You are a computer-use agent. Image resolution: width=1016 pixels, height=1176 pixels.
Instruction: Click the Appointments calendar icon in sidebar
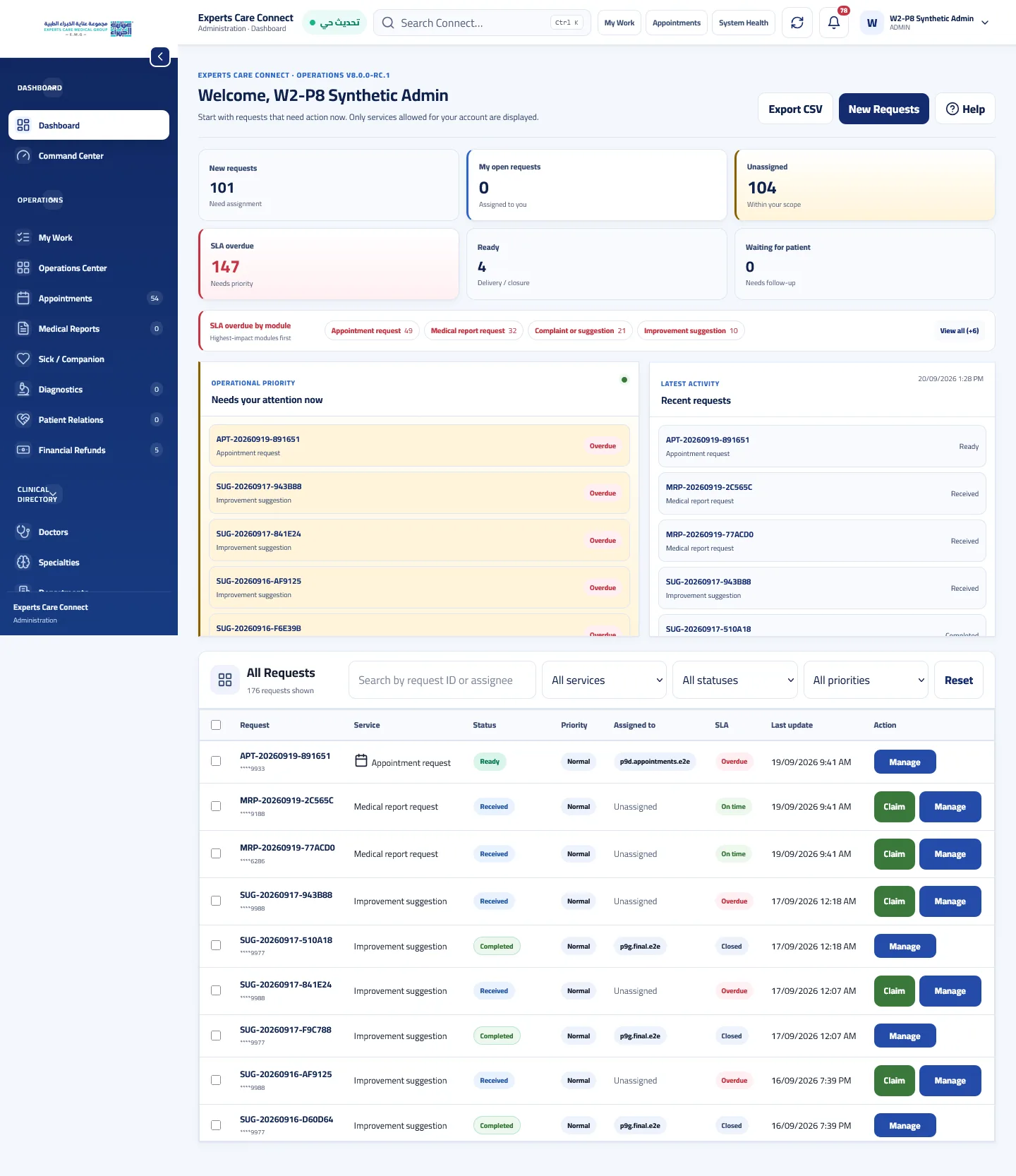23,298
